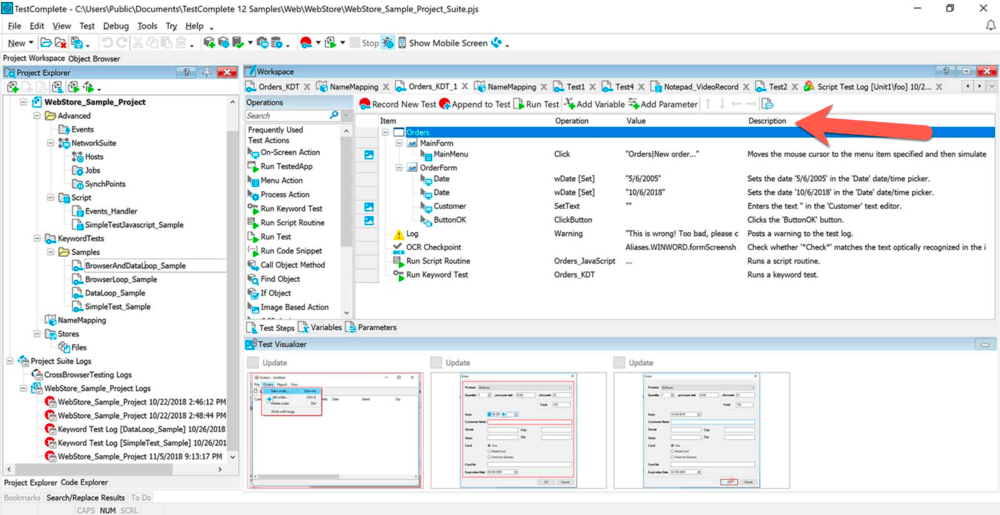Click Search/Replace Results tab
The height and width of the screenshot is (515, 1000).
(x=85, y=497)
